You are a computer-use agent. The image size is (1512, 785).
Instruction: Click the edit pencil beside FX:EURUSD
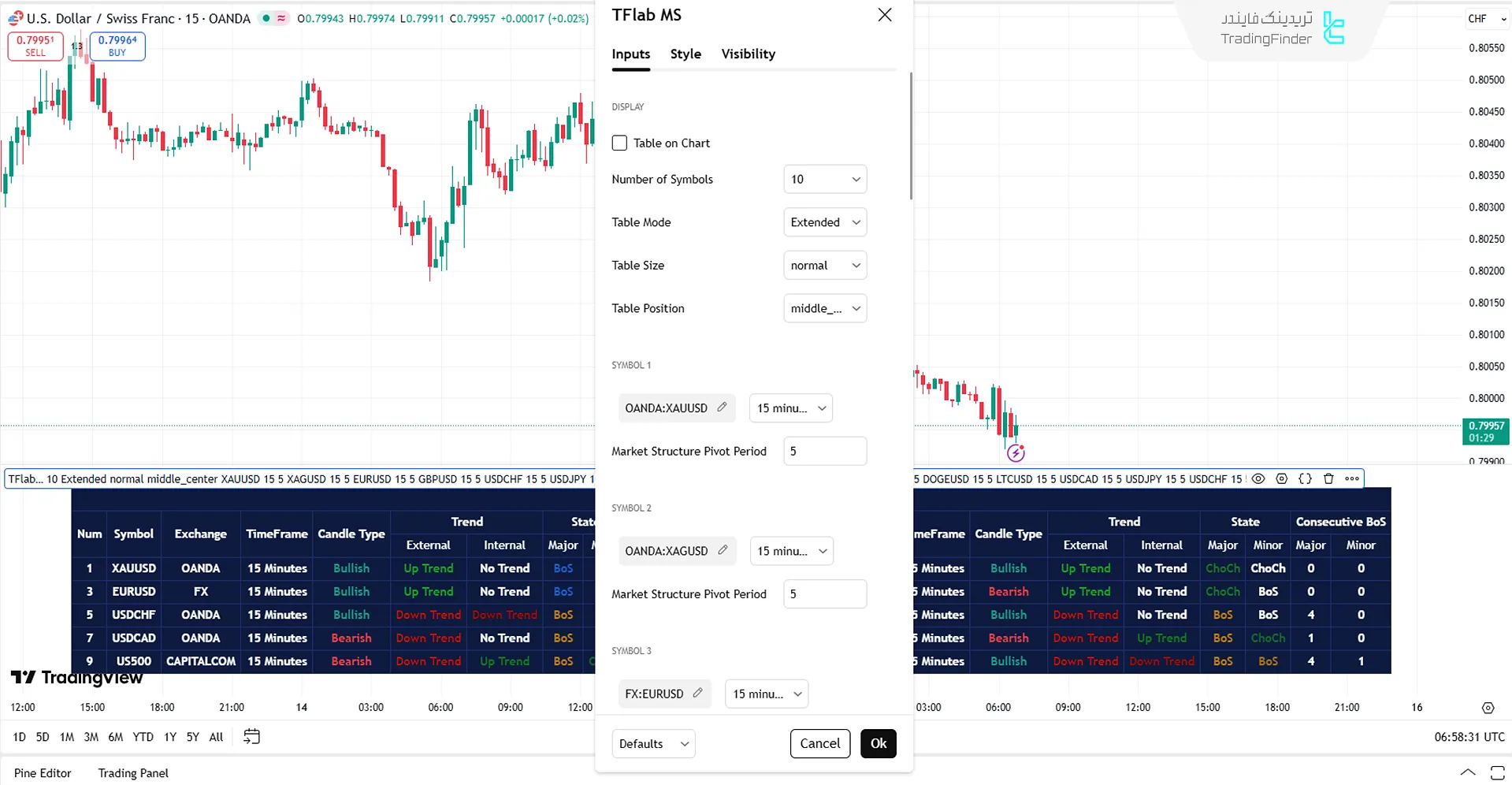[698, 694]
